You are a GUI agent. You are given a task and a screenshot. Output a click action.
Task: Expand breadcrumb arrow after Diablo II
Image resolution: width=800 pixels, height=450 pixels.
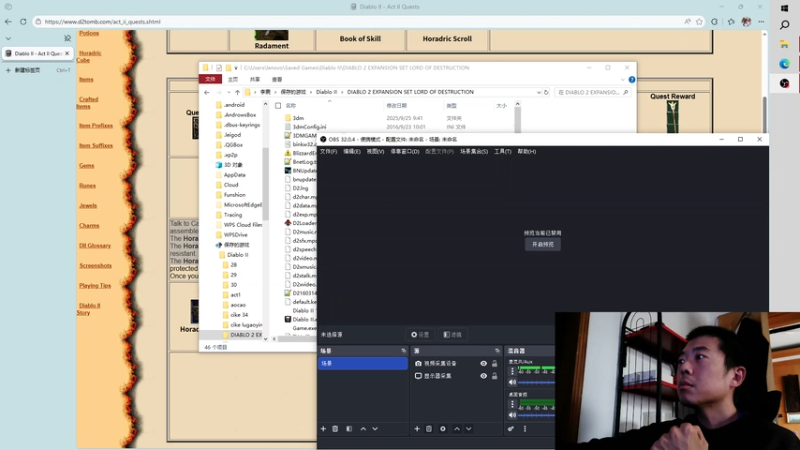pyautogui.click(x=342, y=92)
